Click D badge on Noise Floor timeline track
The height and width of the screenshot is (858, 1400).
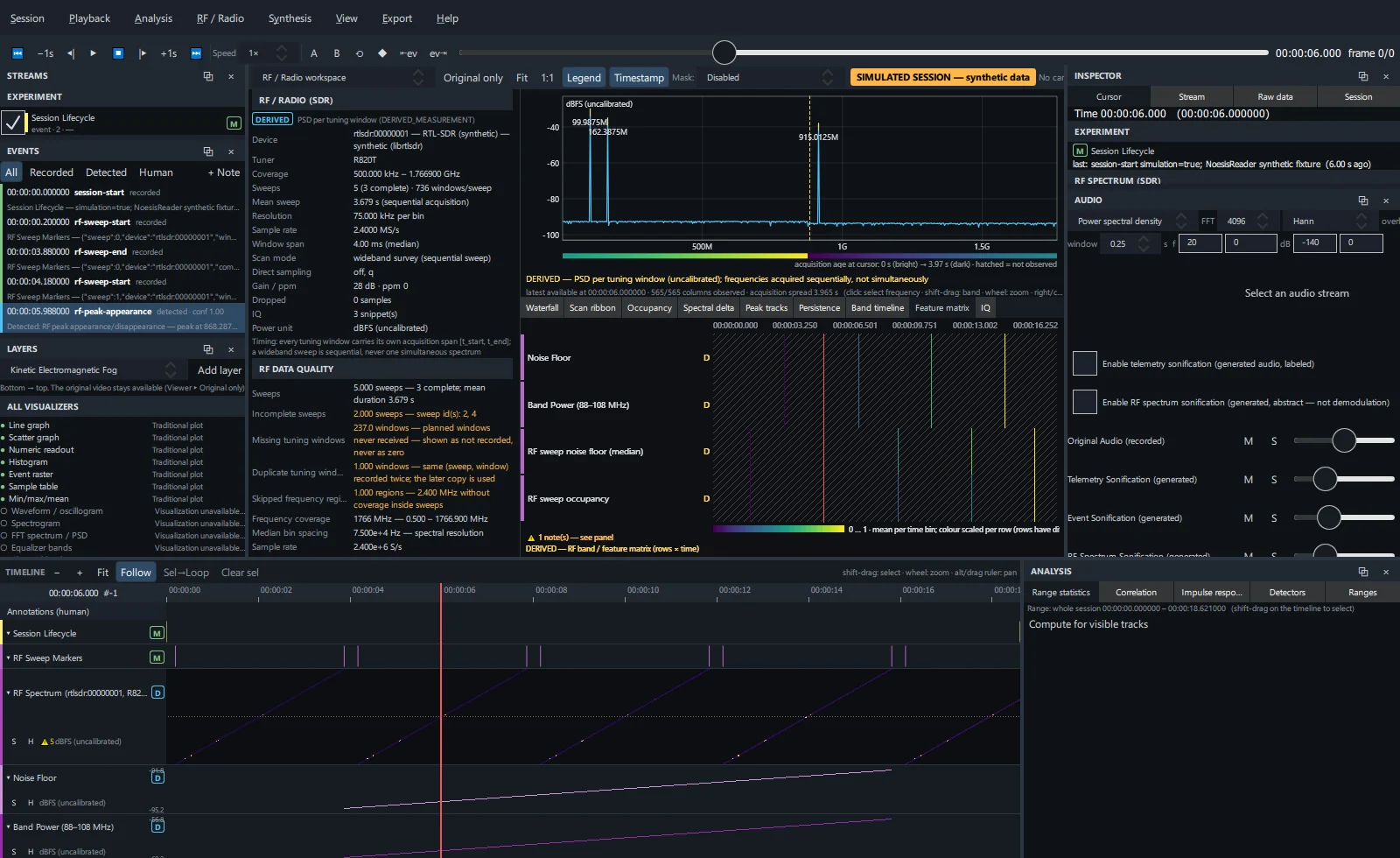(157, 777)
